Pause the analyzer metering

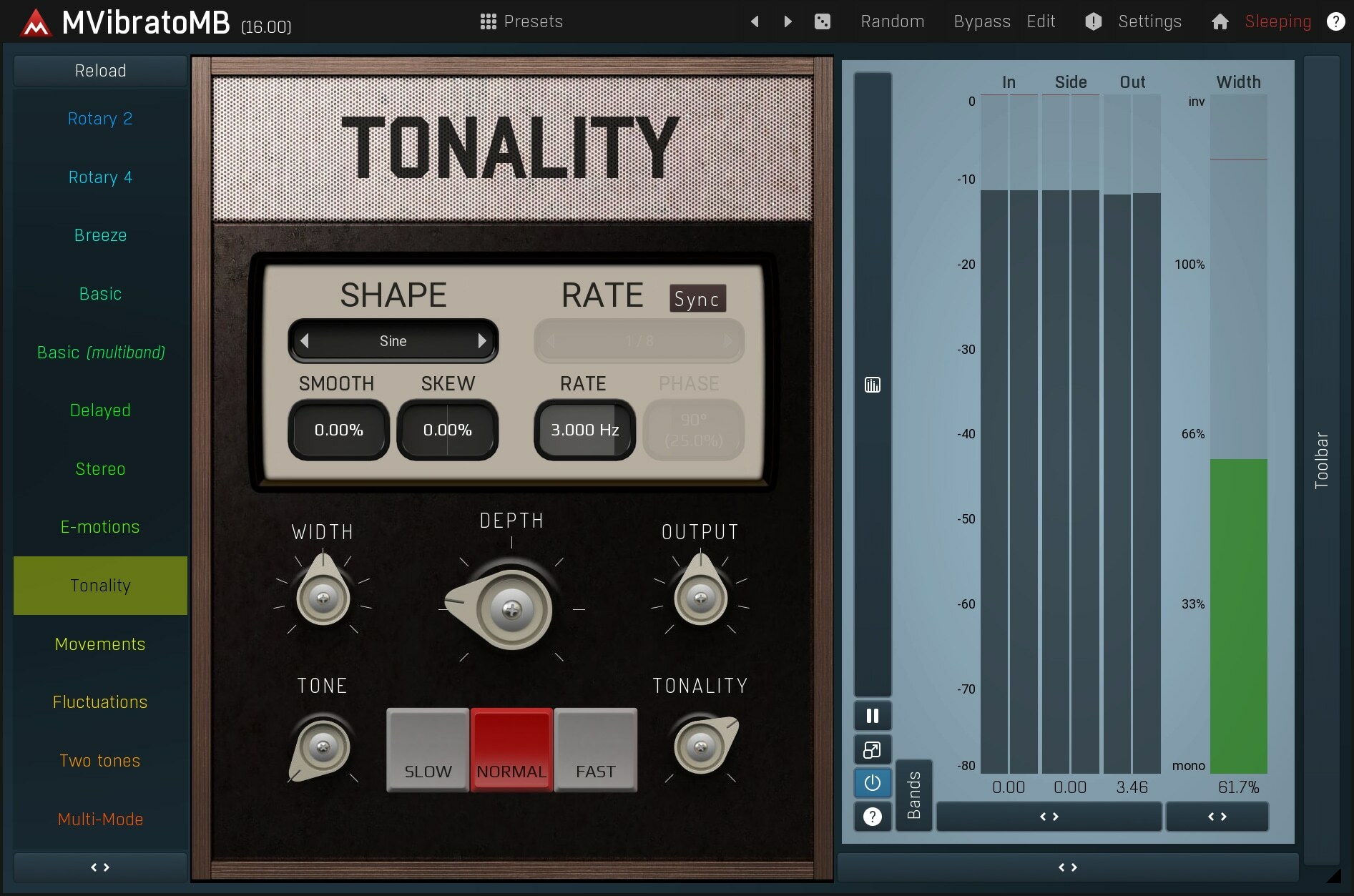pos(872,715)
